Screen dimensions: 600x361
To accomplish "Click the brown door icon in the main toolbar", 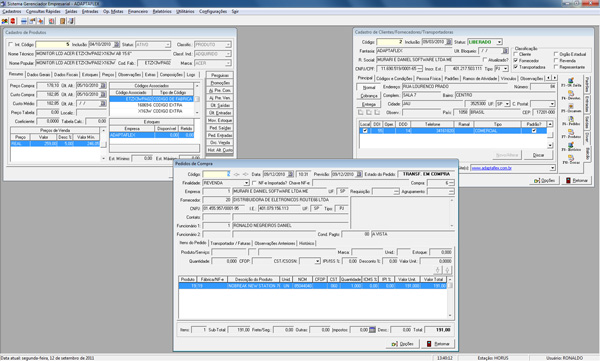I will [x=62, y=21].
